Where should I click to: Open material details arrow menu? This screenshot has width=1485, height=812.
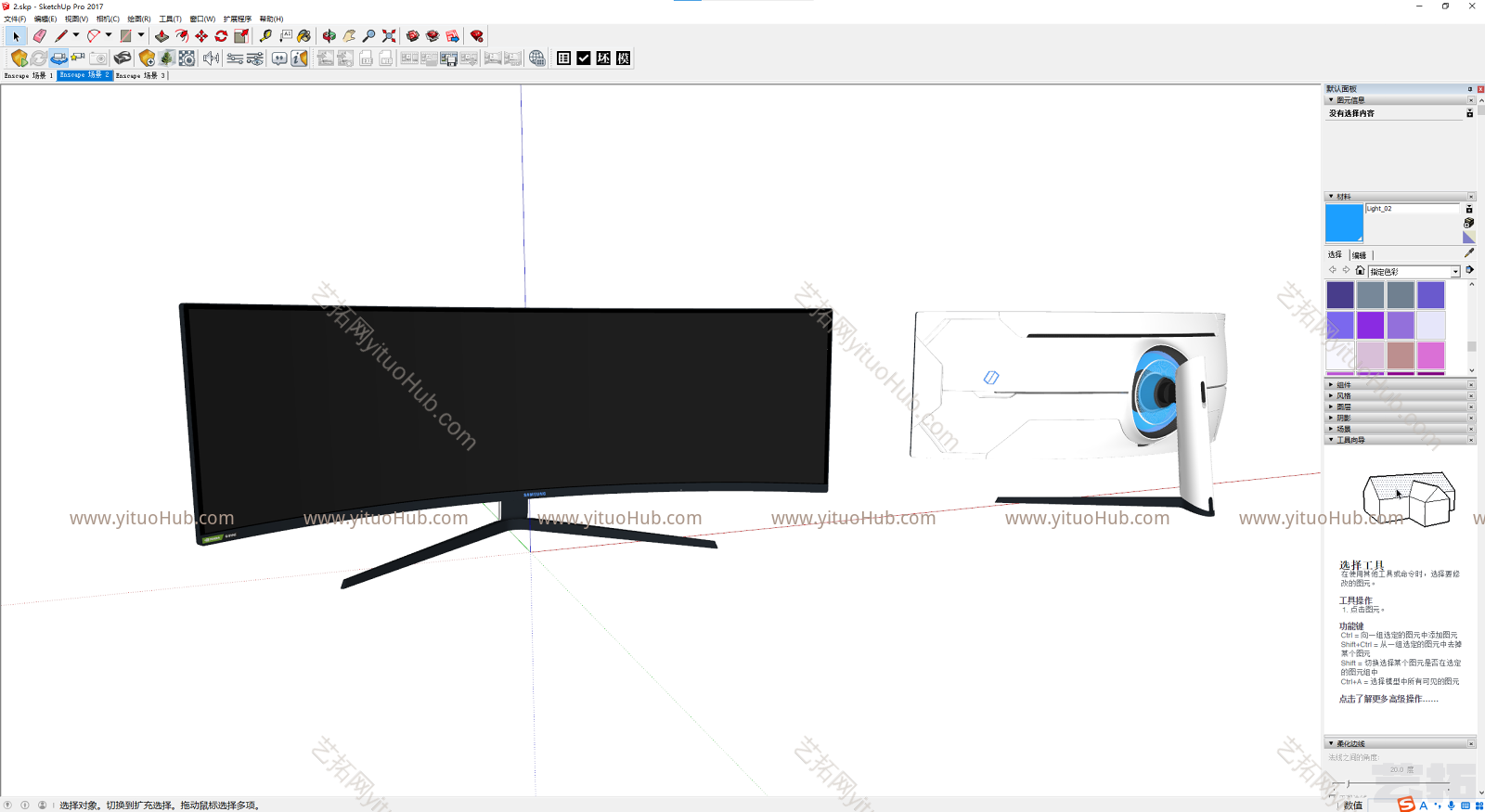[x=1469, y=270]
